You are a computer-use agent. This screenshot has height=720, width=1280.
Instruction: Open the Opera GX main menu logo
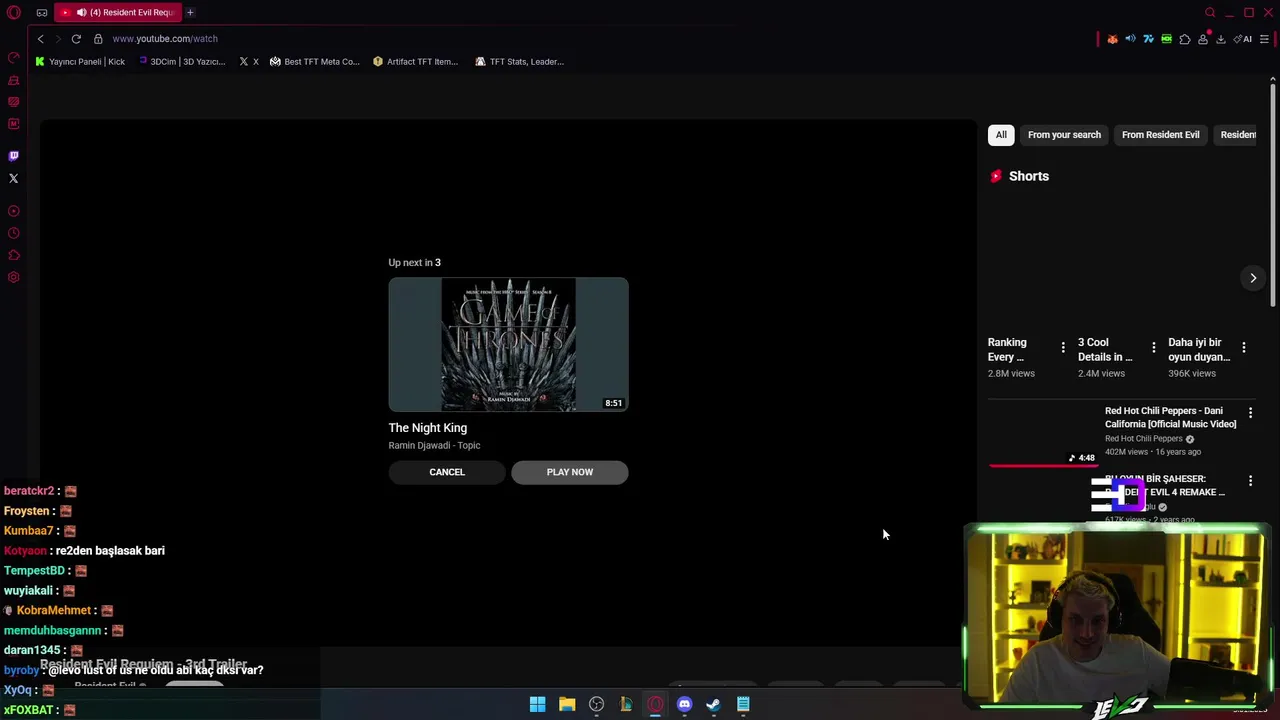coord(14,12)
